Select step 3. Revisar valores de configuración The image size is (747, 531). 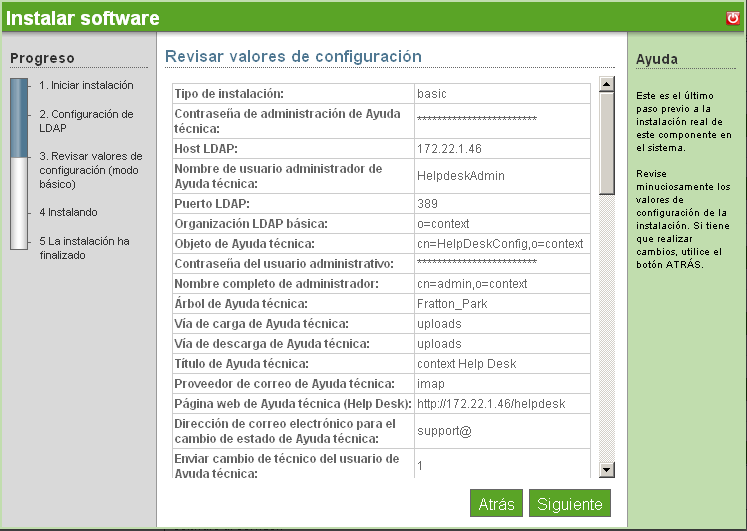pos(91,170)
